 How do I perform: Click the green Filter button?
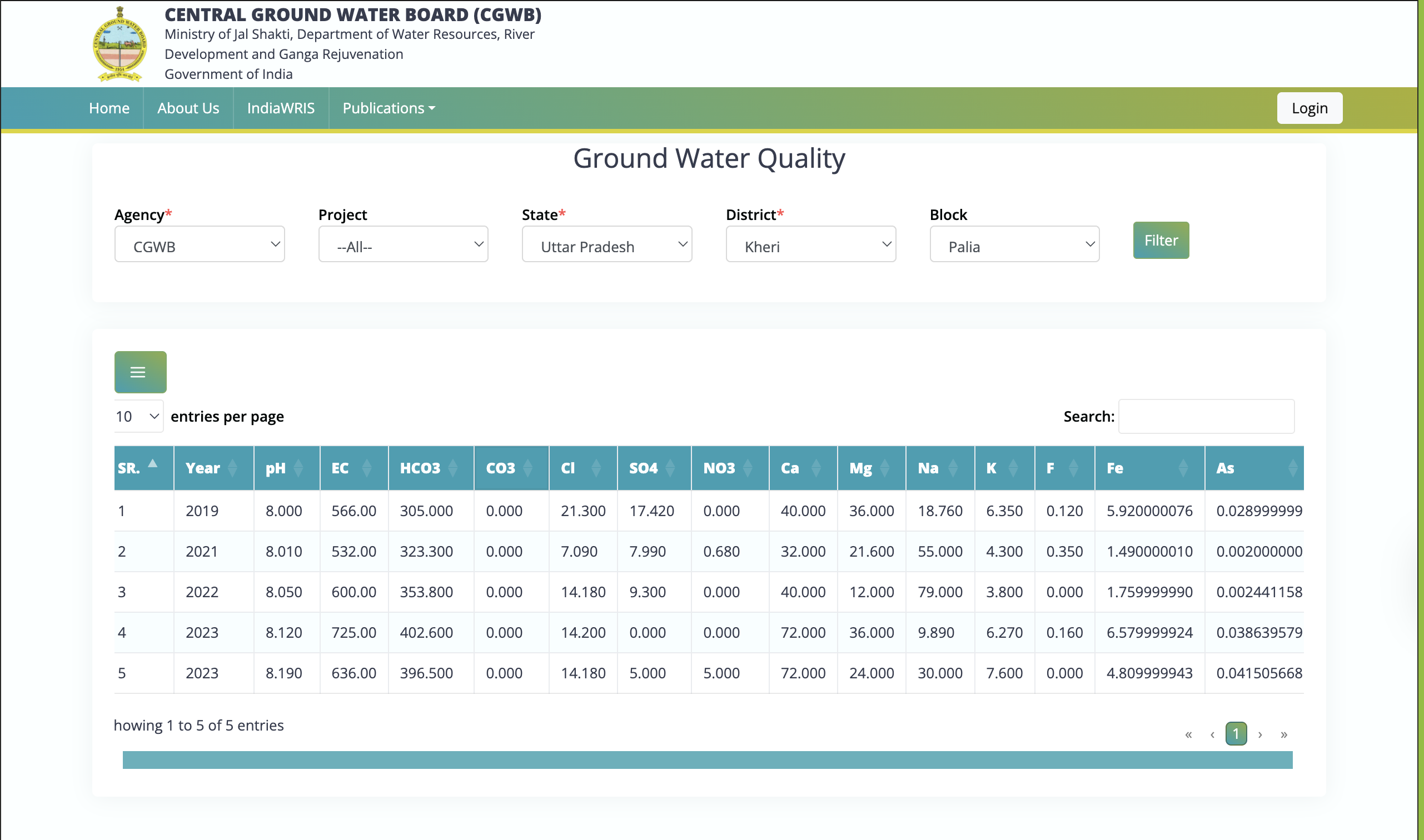coord(1161,241)
